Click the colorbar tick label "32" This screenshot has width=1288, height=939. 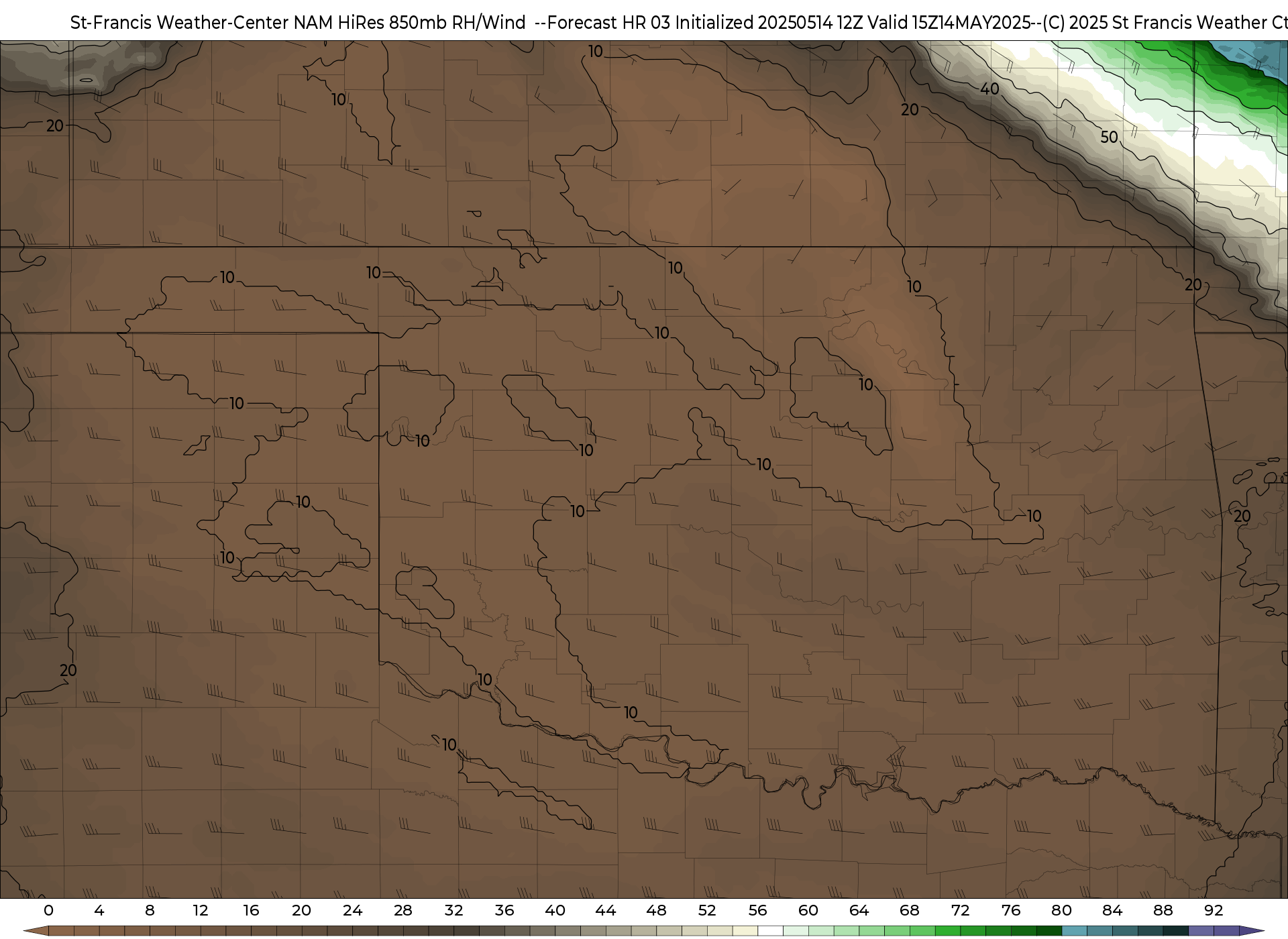pyautogui.click(x=453, y=910)
